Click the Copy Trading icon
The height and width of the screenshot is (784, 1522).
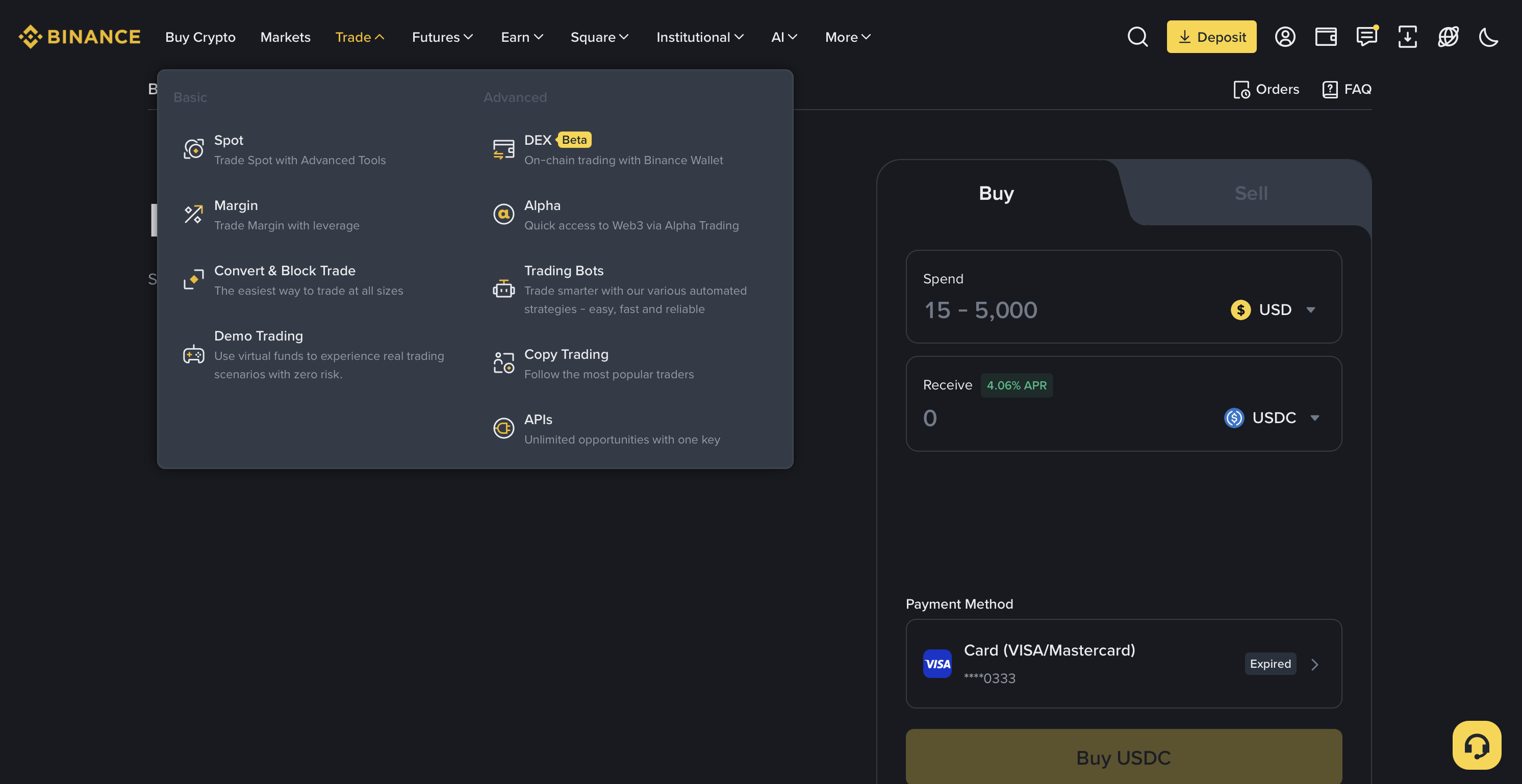pyautogui.click(x=504, y=363)
